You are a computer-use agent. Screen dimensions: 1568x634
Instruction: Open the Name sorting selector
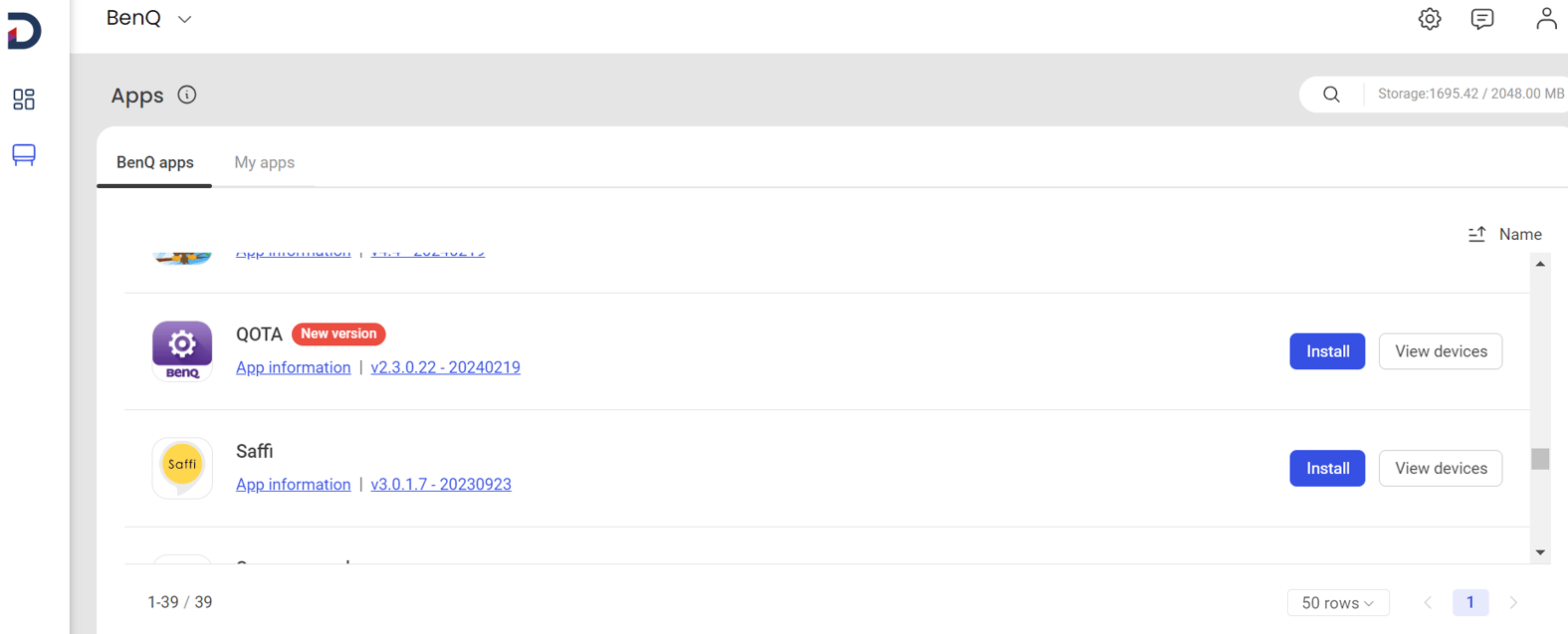(x=1521, y=233)
